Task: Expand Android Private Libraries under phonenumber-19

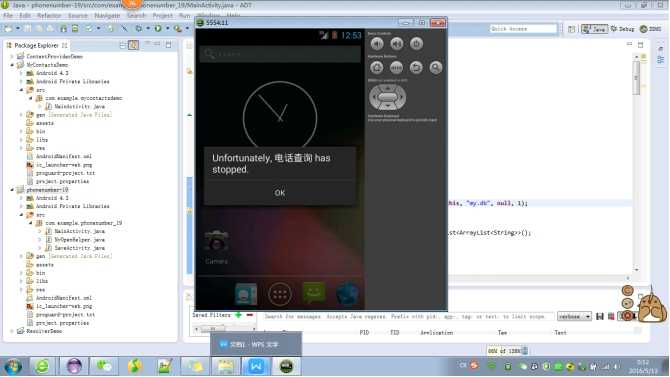Action: click(x=21, y=206)
